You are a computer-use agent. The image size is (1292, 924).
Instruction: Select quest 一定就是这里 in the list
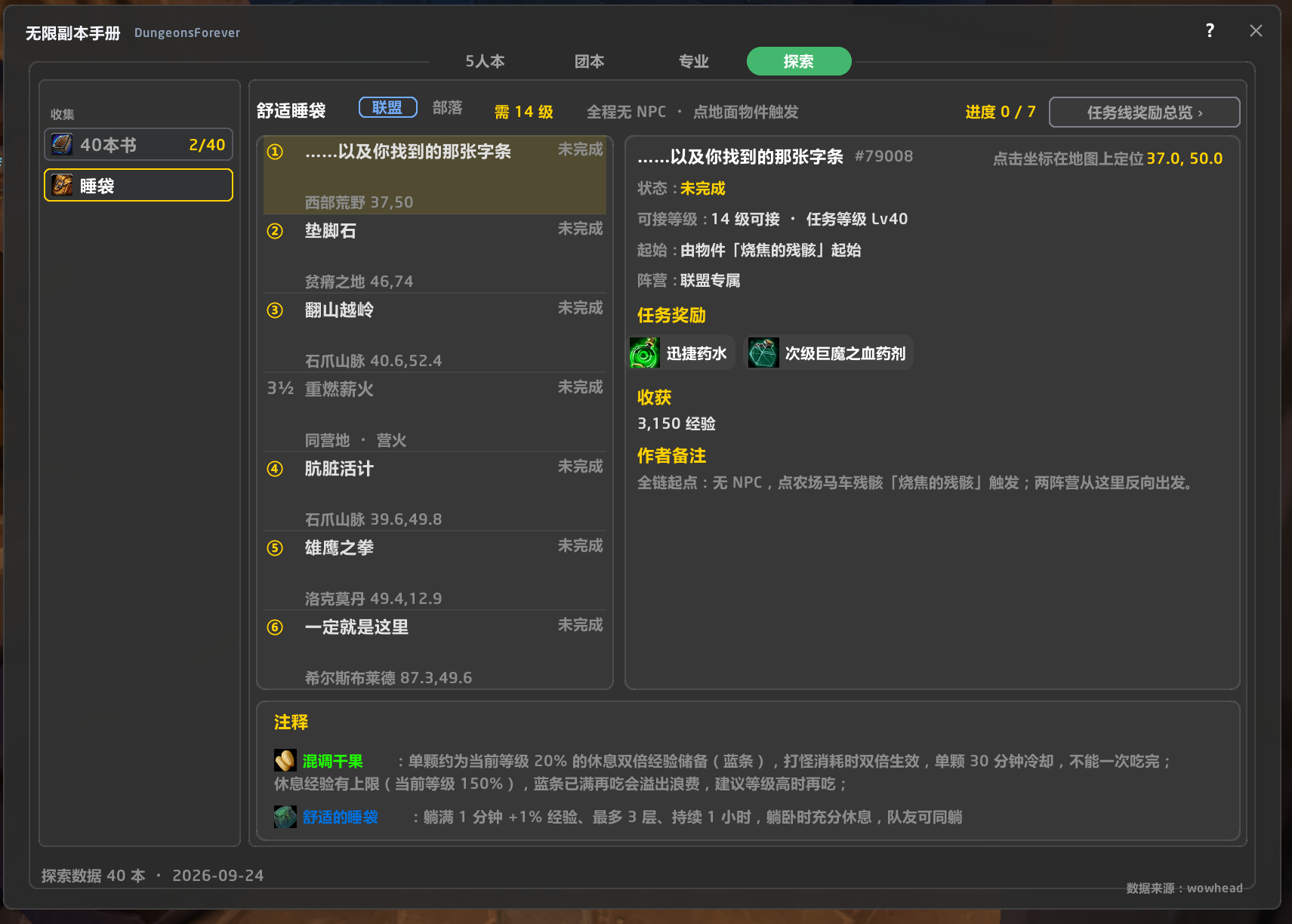coord(435,649)
